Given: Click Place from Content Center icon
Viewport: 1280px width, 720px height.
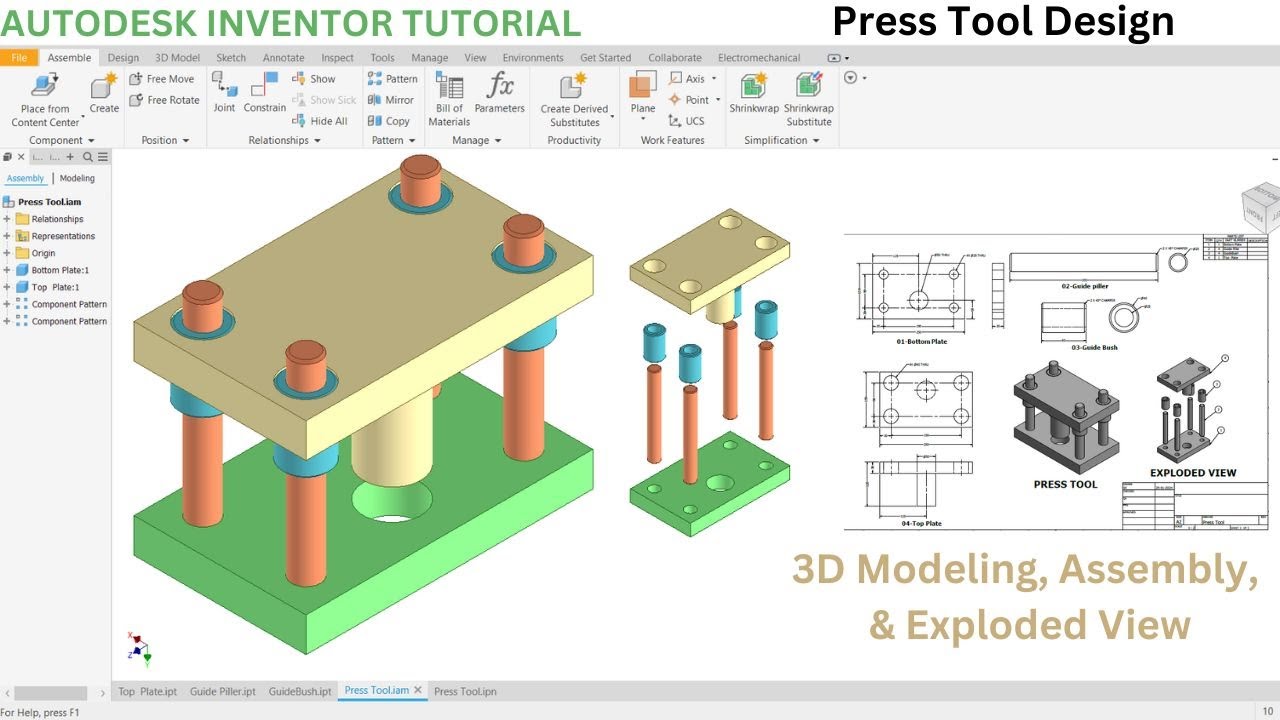Looking at the screenshot, I should [x=45, y=86].
